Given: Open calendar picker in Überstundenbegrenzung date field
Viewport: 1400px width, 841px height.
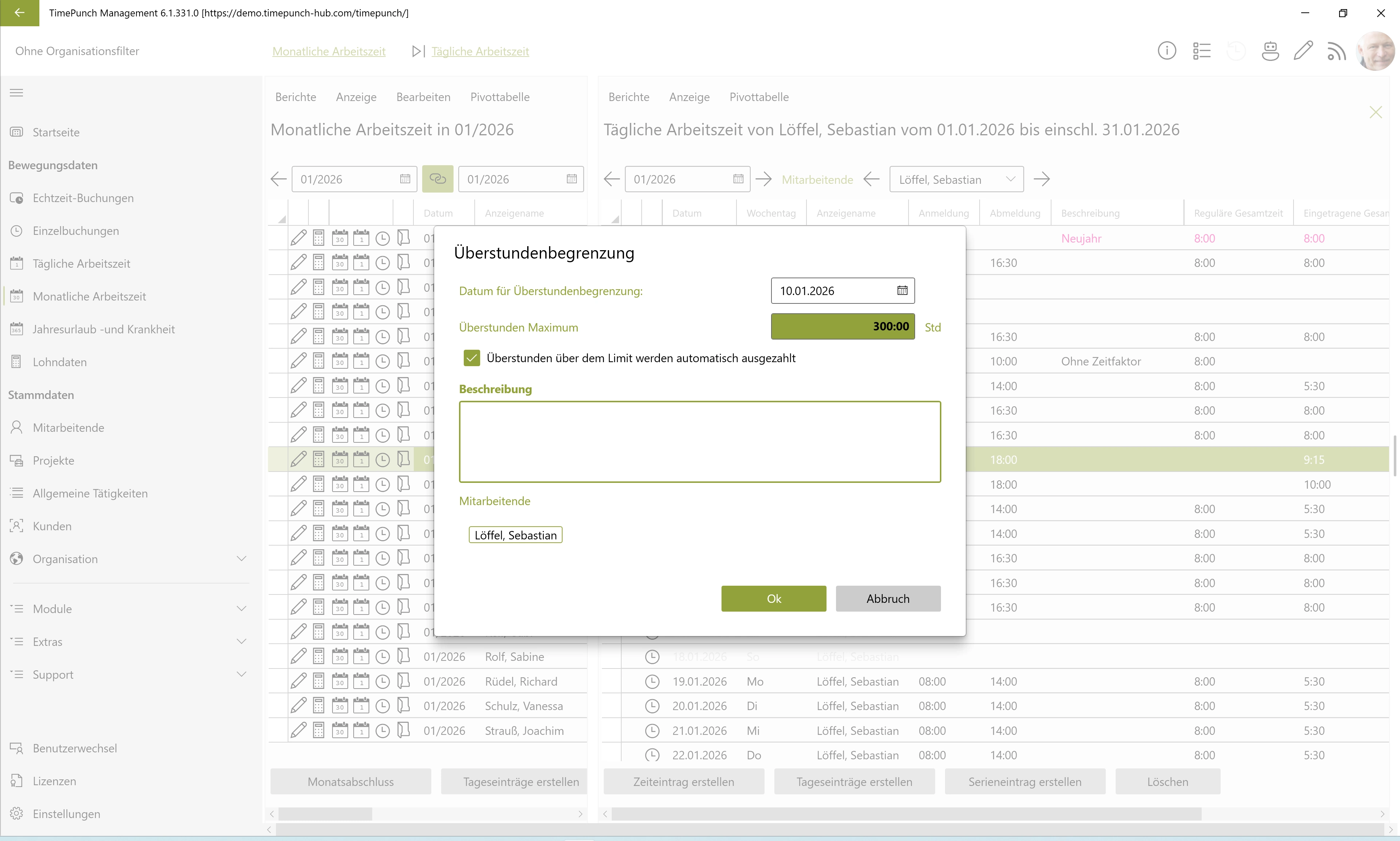Looking at the screenshot, I should pyautogui.click(x=902, y=291).
